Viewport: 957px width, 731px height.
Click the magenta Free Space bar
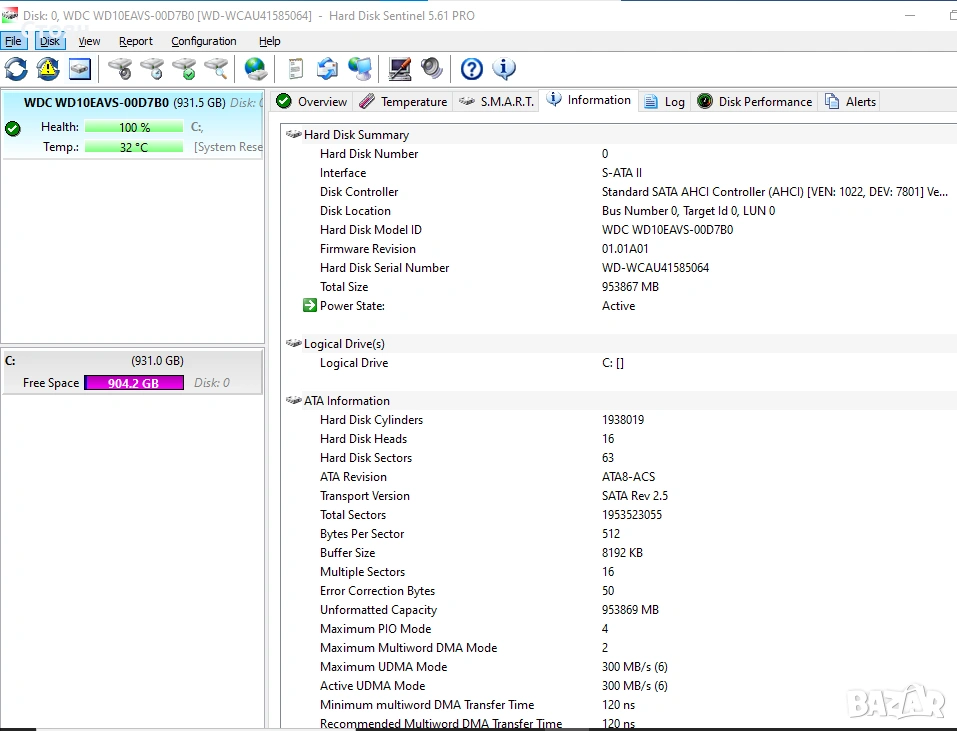coord(134,383)
